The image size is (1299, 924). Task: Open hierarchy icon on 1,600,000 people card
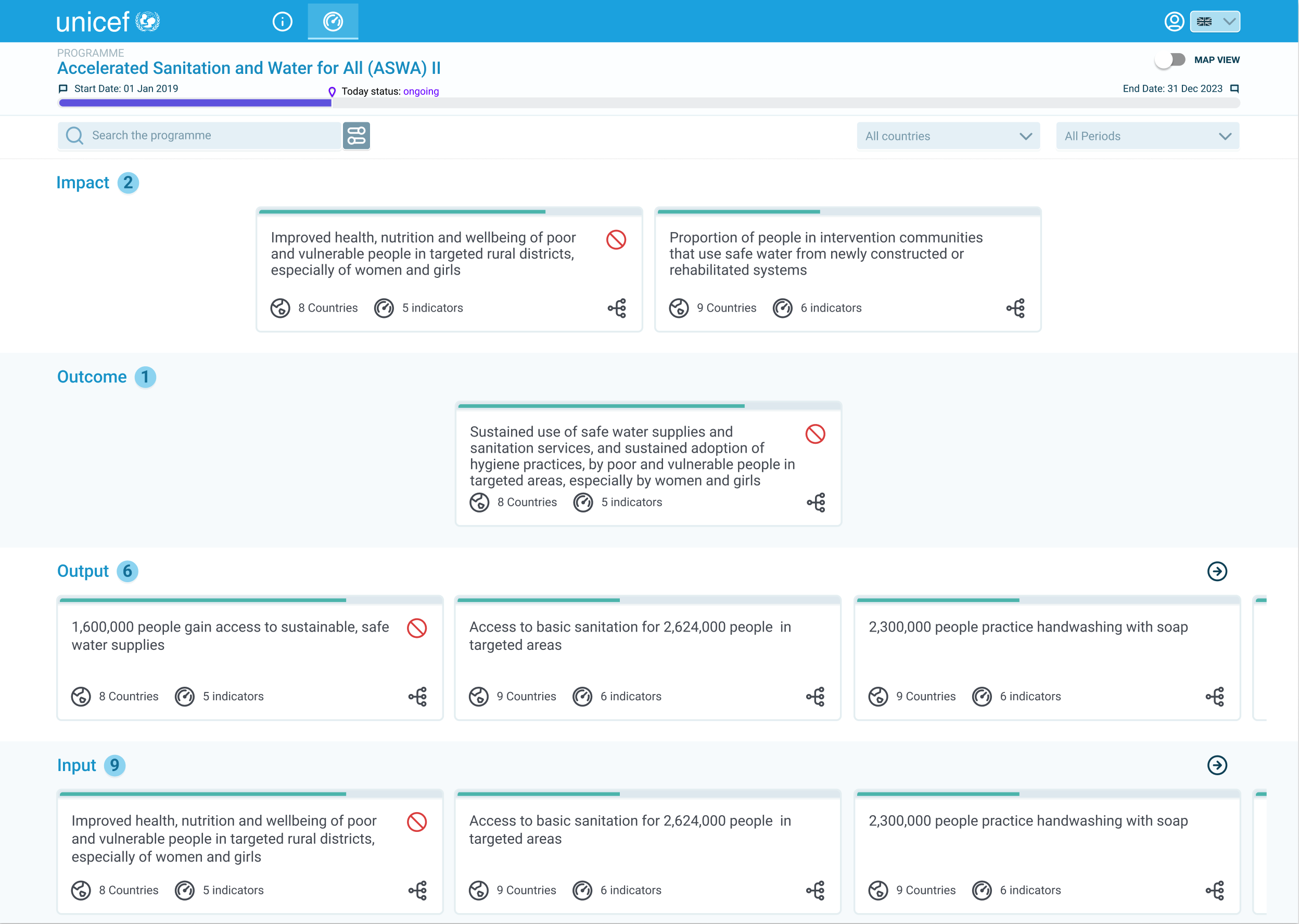point(417,697)
